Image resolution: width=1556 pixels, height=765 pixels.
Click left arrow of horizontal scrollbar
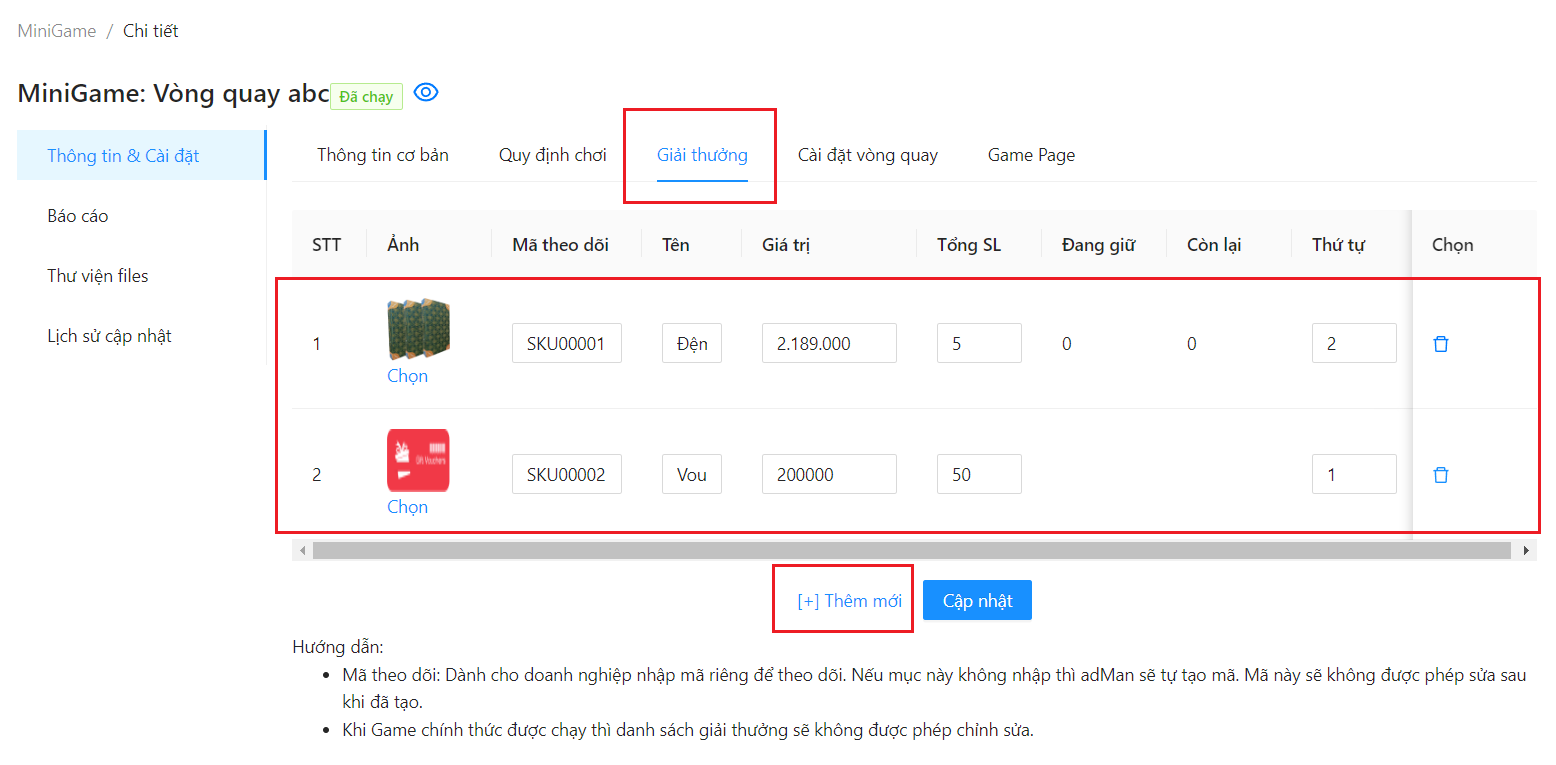[x=301, y=550]
